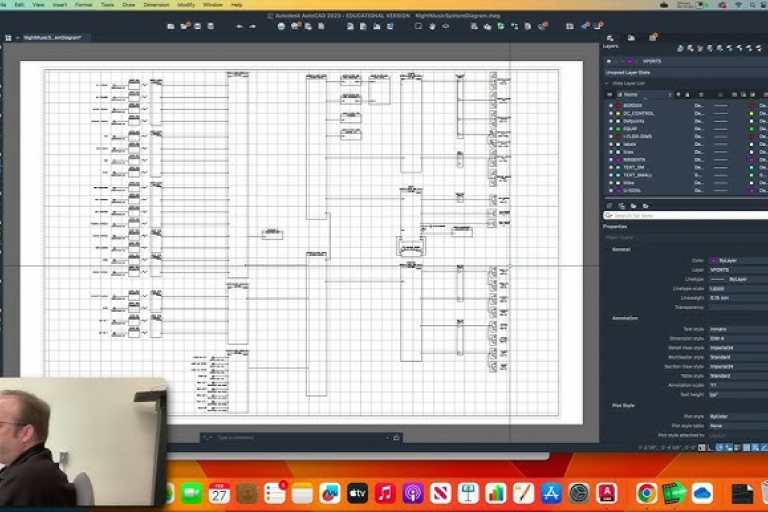Click the New drawing icon in toolbar

pyautogui.click(x=170, y=26)
